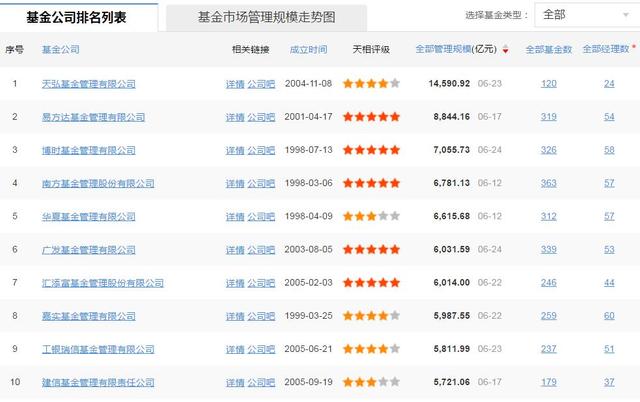Open 天弘基金管理有限公司 link
This screenshot has height=402, width=640.
click(x=89, y=84)
